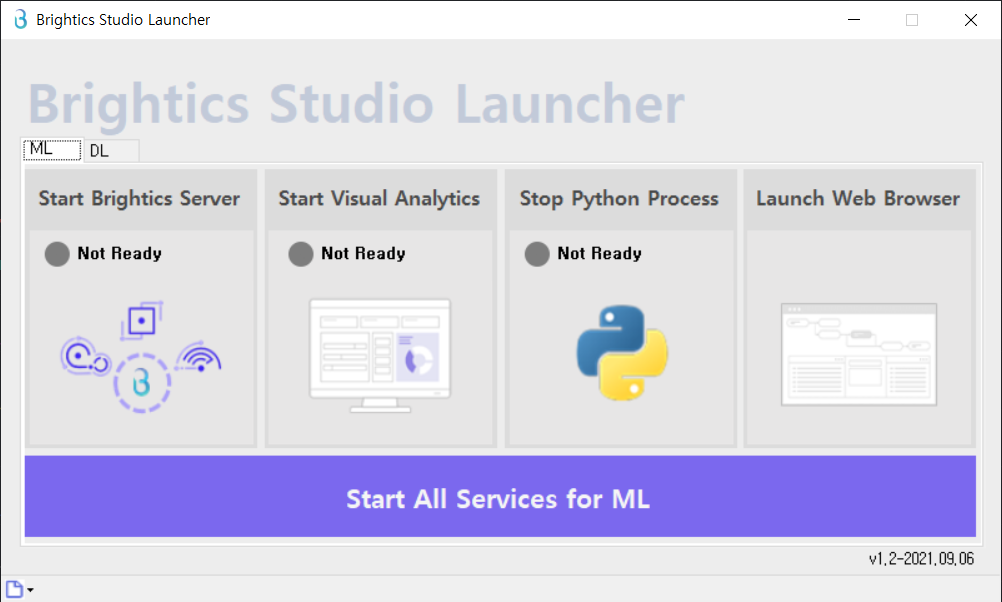
Task: Close the Brightics Studio Launcher window
Action: (x=971, y=20)
